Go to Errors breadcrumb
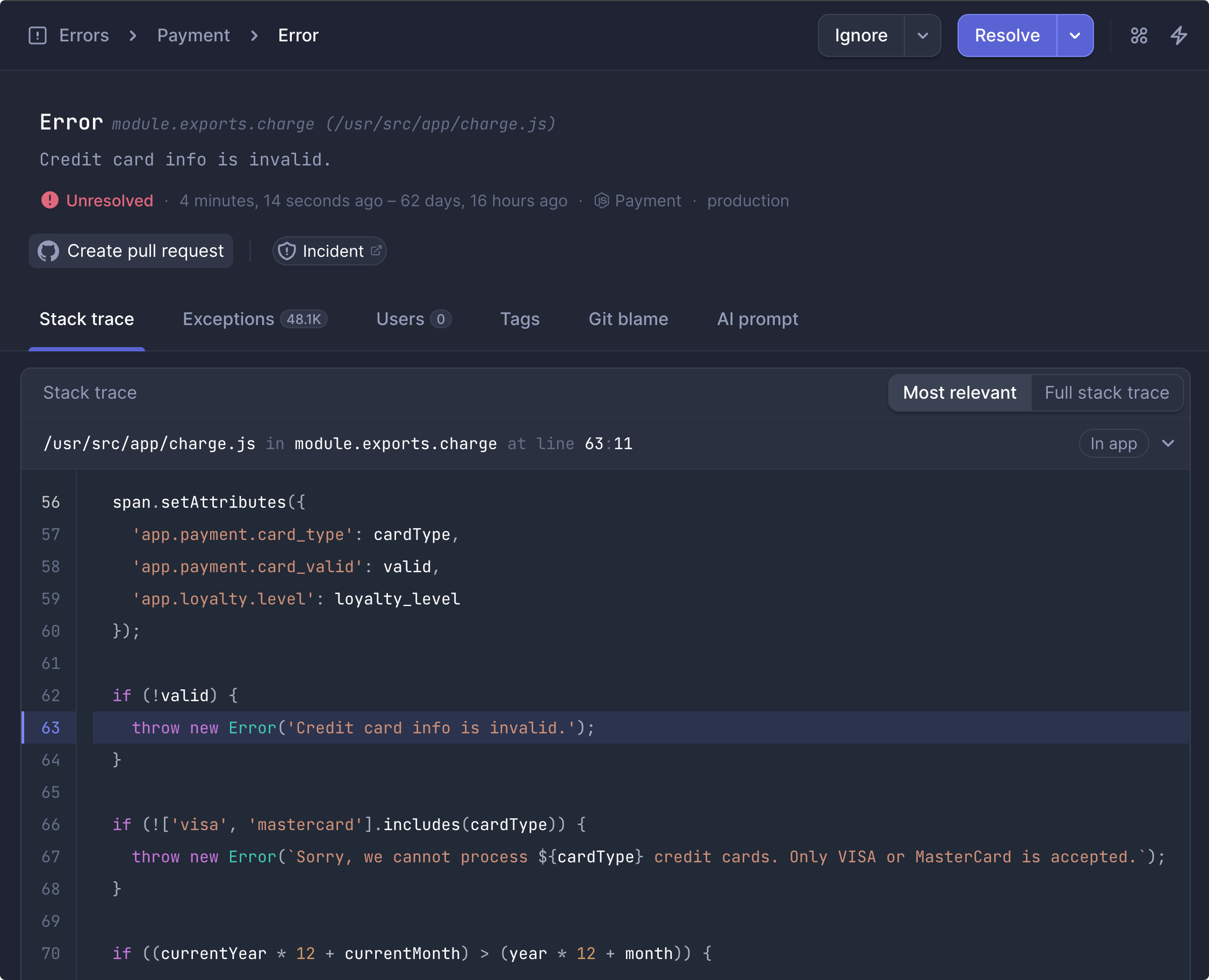This screenshot has width=1209, height=980. click(84, 35)
